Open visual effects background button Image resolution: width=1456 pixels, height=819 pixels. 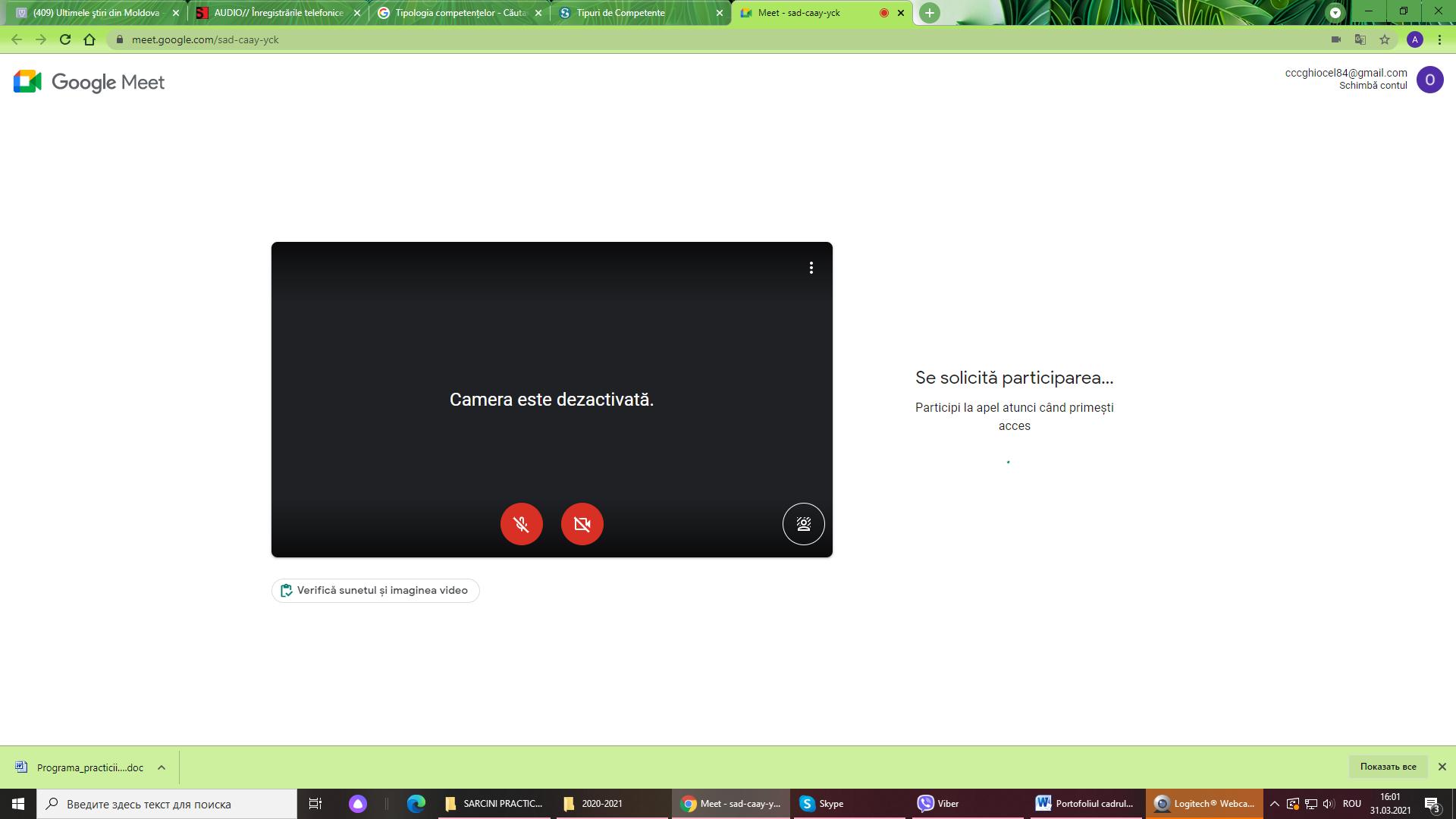(x=804, y=524)
